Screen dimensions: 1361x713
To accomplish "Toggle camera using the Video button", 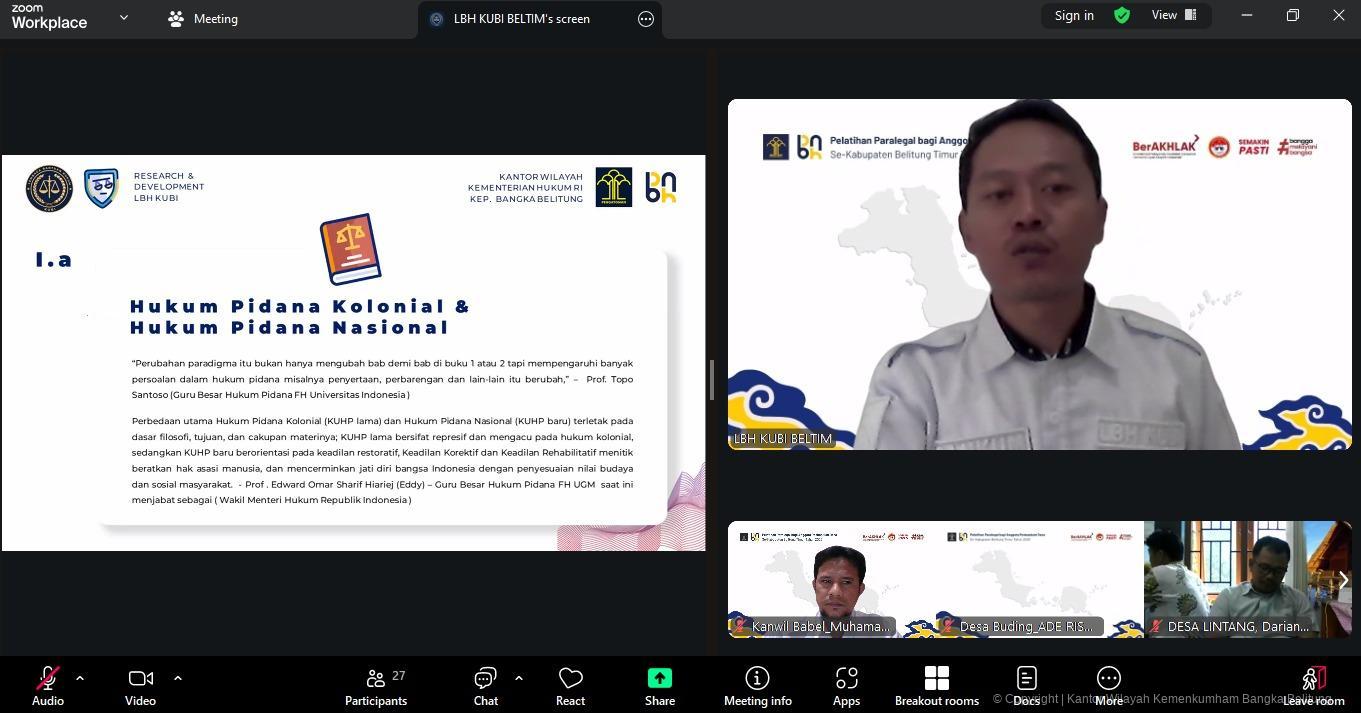I will coord(140,686).
